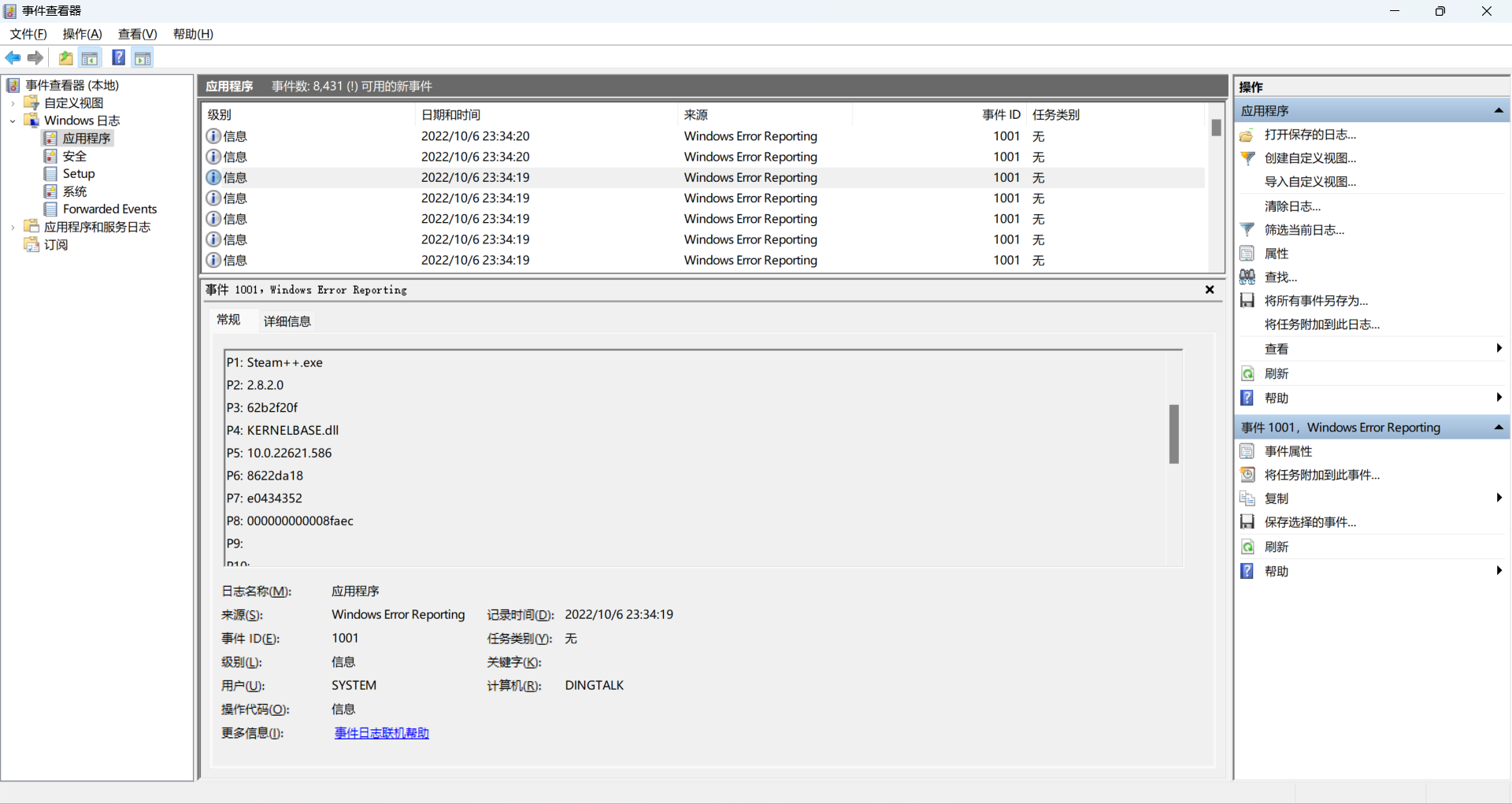Open a saved log via folder icon
Image resolution: width=1512 pixels, height=804 pixels.
click(65, 57)
